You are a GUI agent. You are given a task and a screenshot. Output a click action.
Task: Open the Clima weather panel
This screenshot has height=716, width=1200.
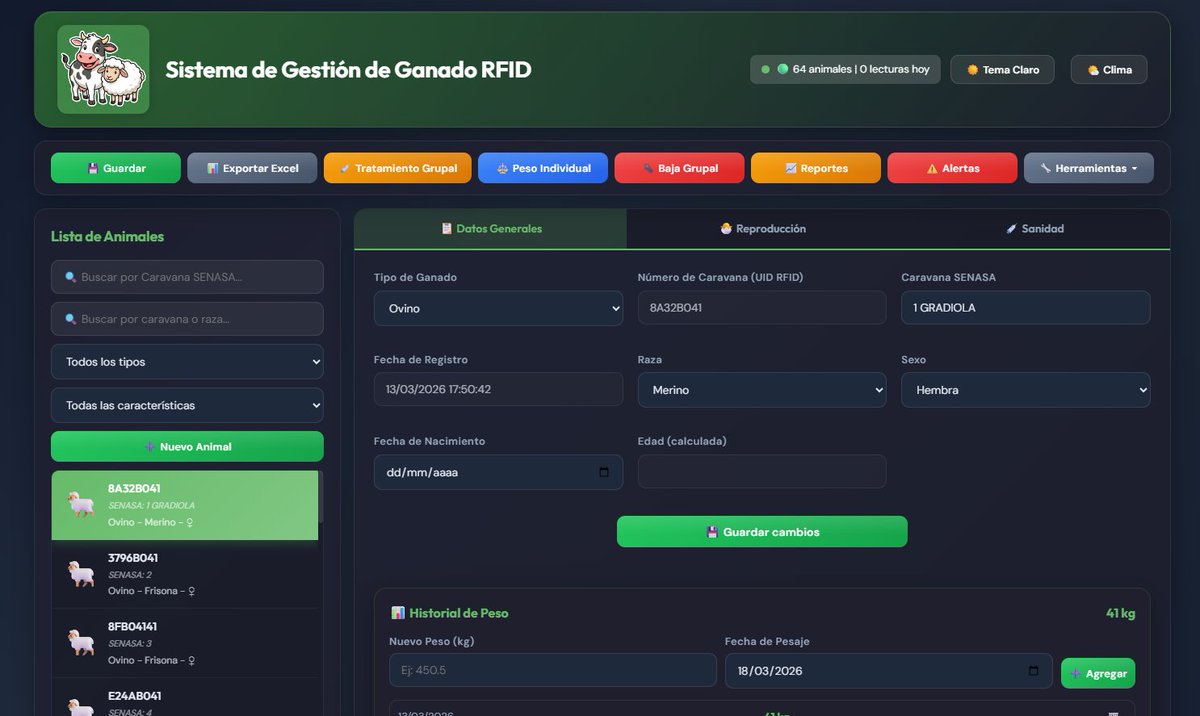[1109, 69]
